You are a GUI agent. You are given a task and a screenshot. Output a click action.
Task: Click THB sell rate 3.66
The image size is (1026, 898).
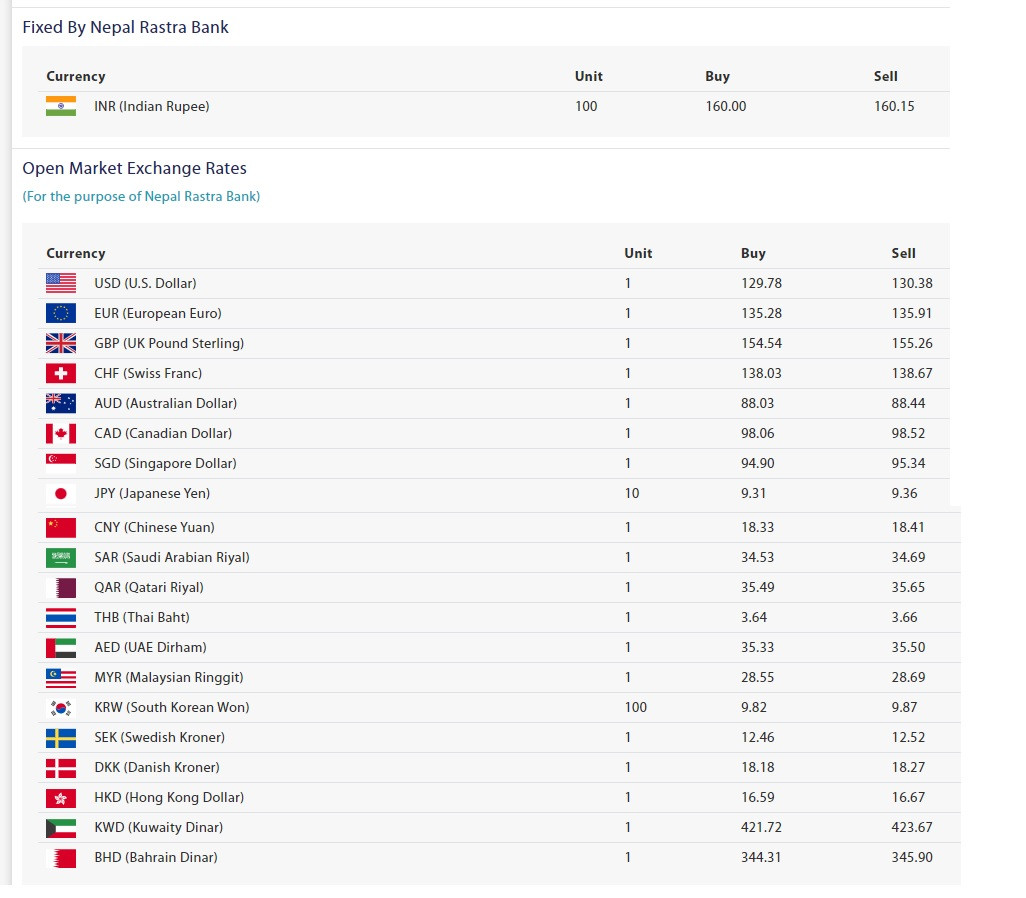pyautogui.click(x=905, y=618)
